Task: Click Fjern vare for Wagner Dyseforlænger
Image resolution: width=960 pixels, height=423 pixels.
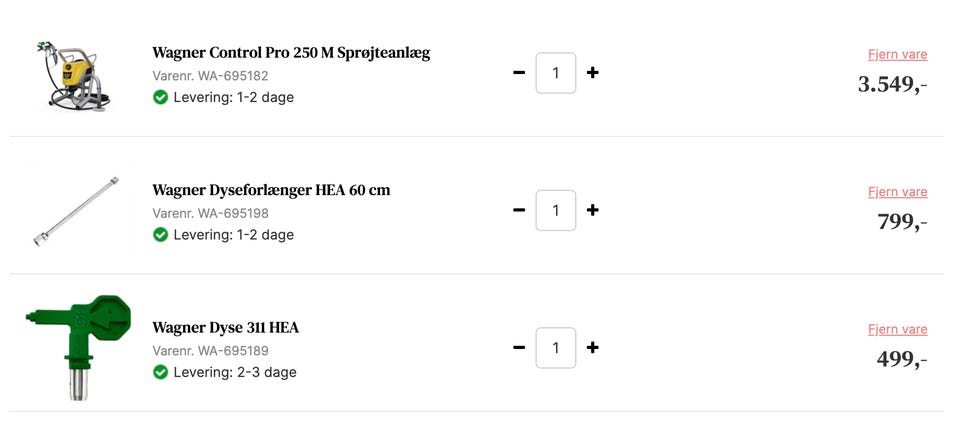Action: pyautogui.click(x=897, y=192)
